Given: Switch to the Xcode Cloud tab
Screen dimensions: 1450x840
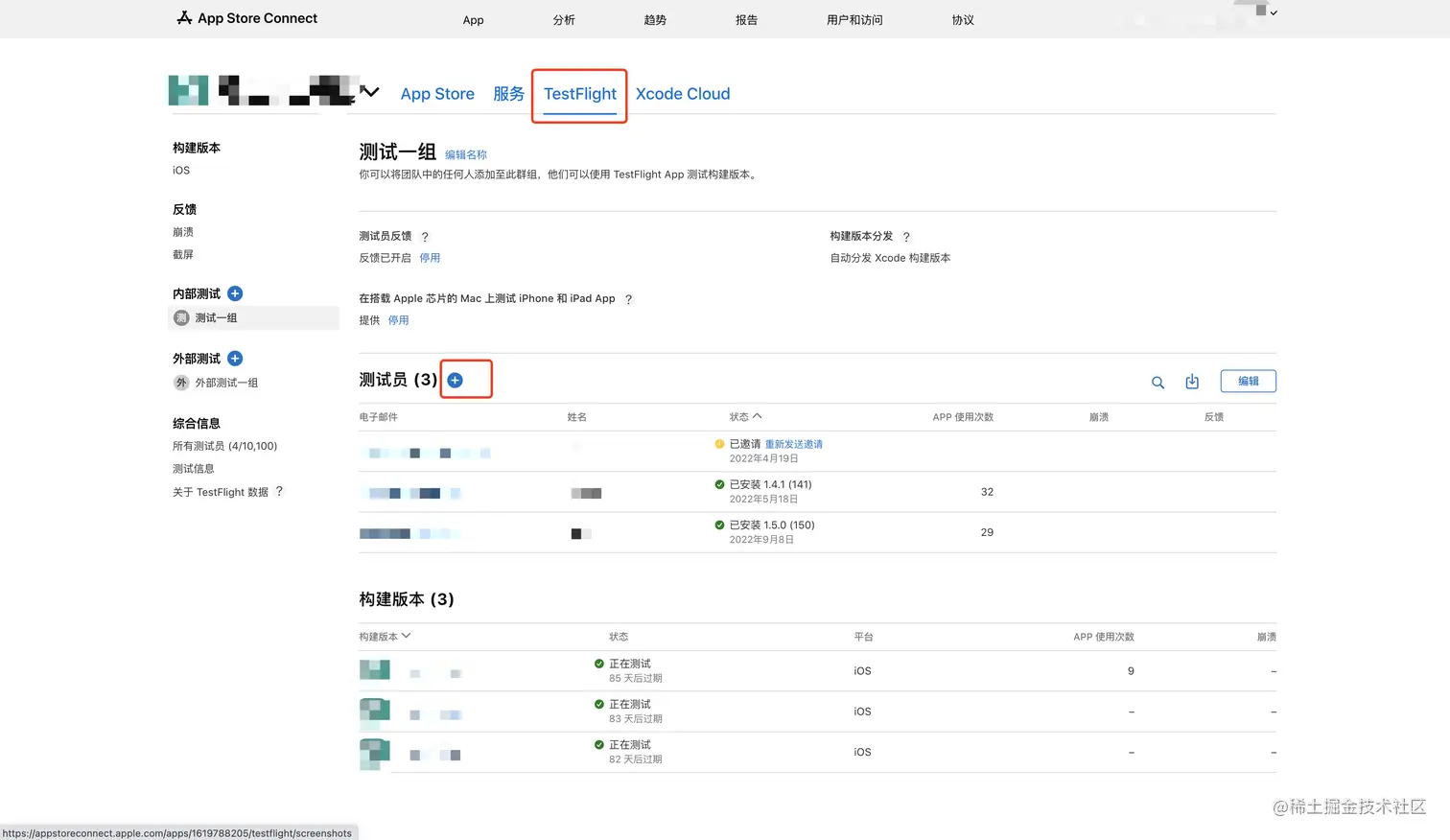Looking at the screenshot, I should [683, 94].
